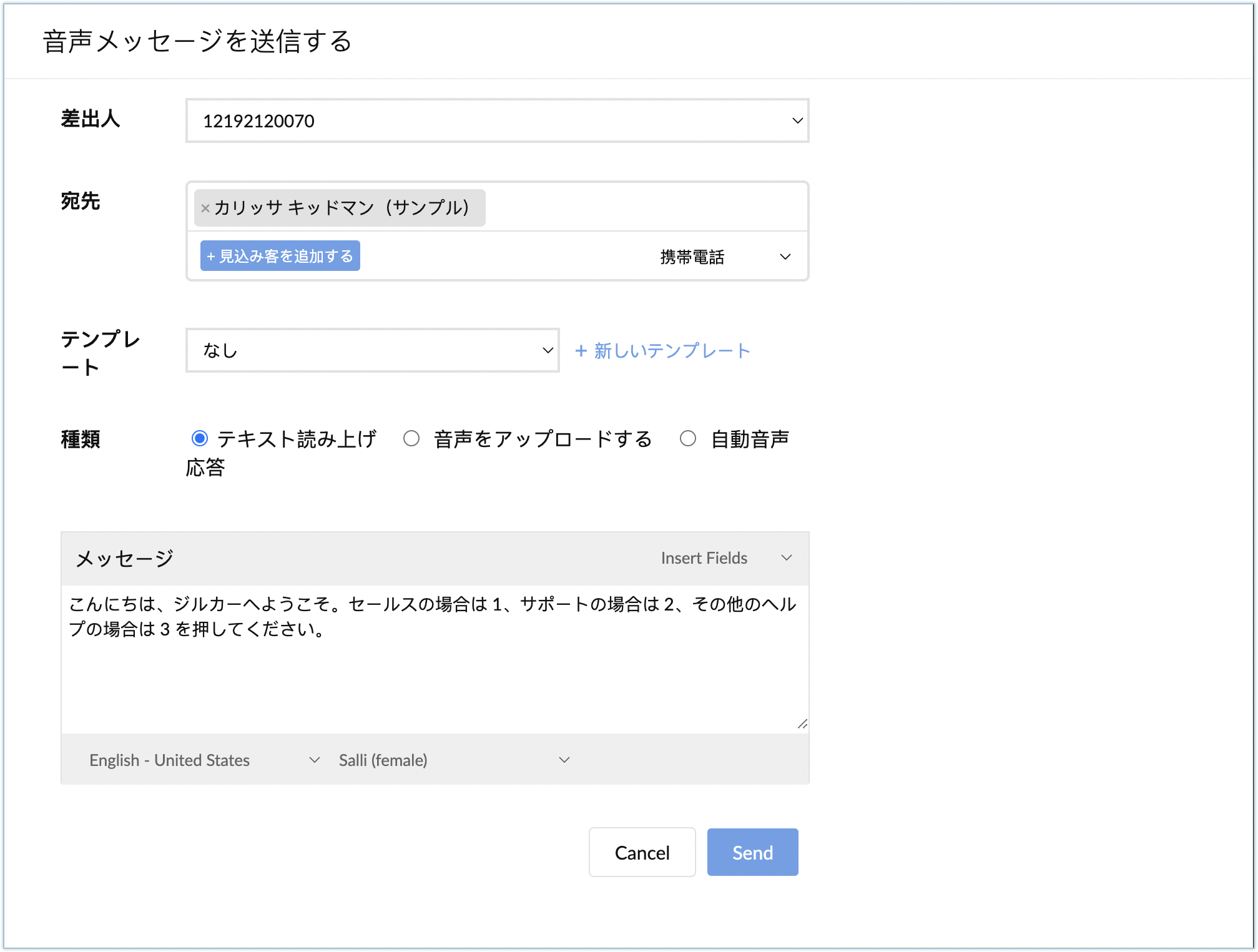The width and height of the screenshot is (1258, 952).
Task: Open the Insert Fields menu
Action: coord(704,557)
